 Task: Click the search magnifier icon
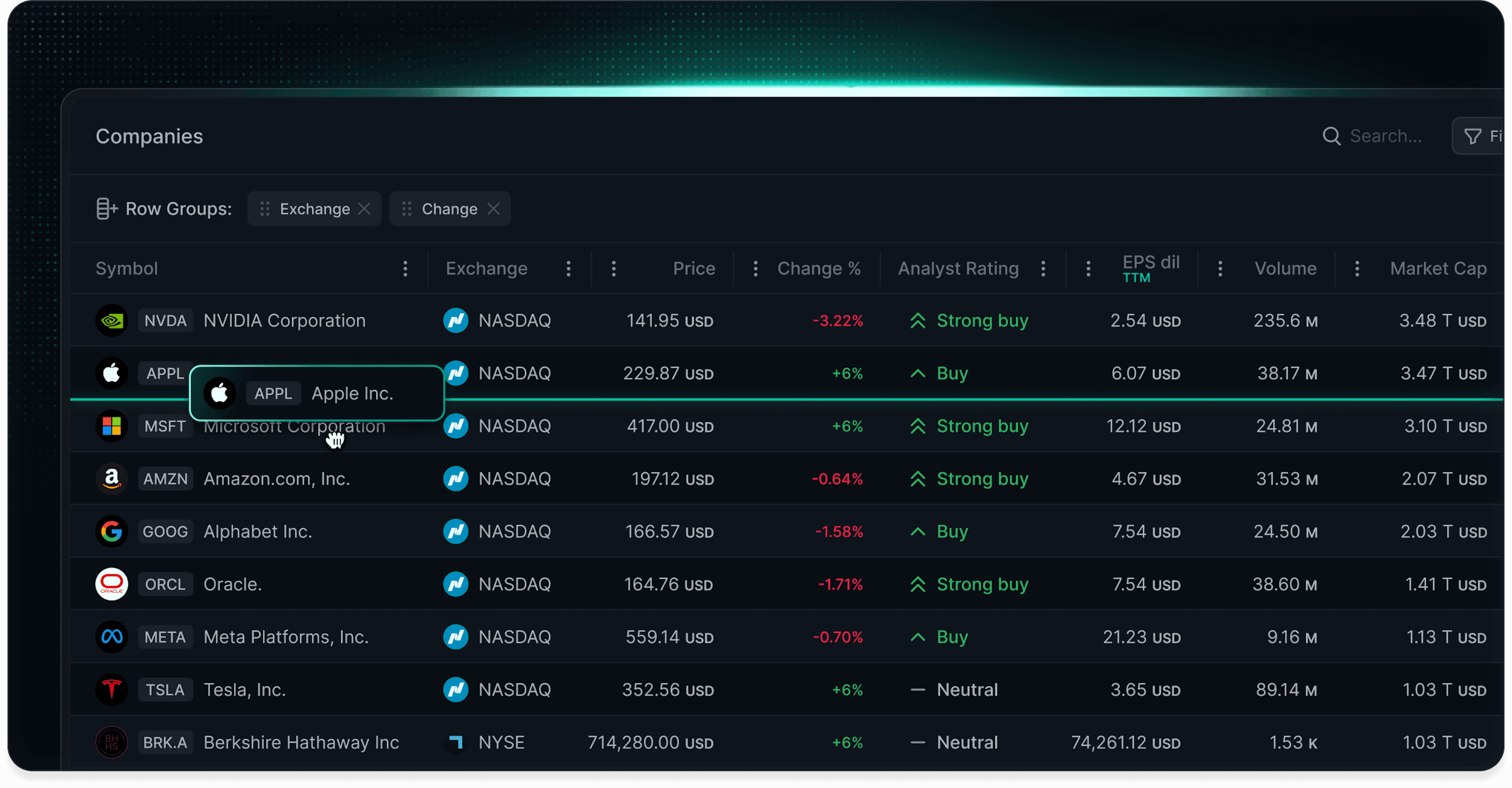[1331, 136]
